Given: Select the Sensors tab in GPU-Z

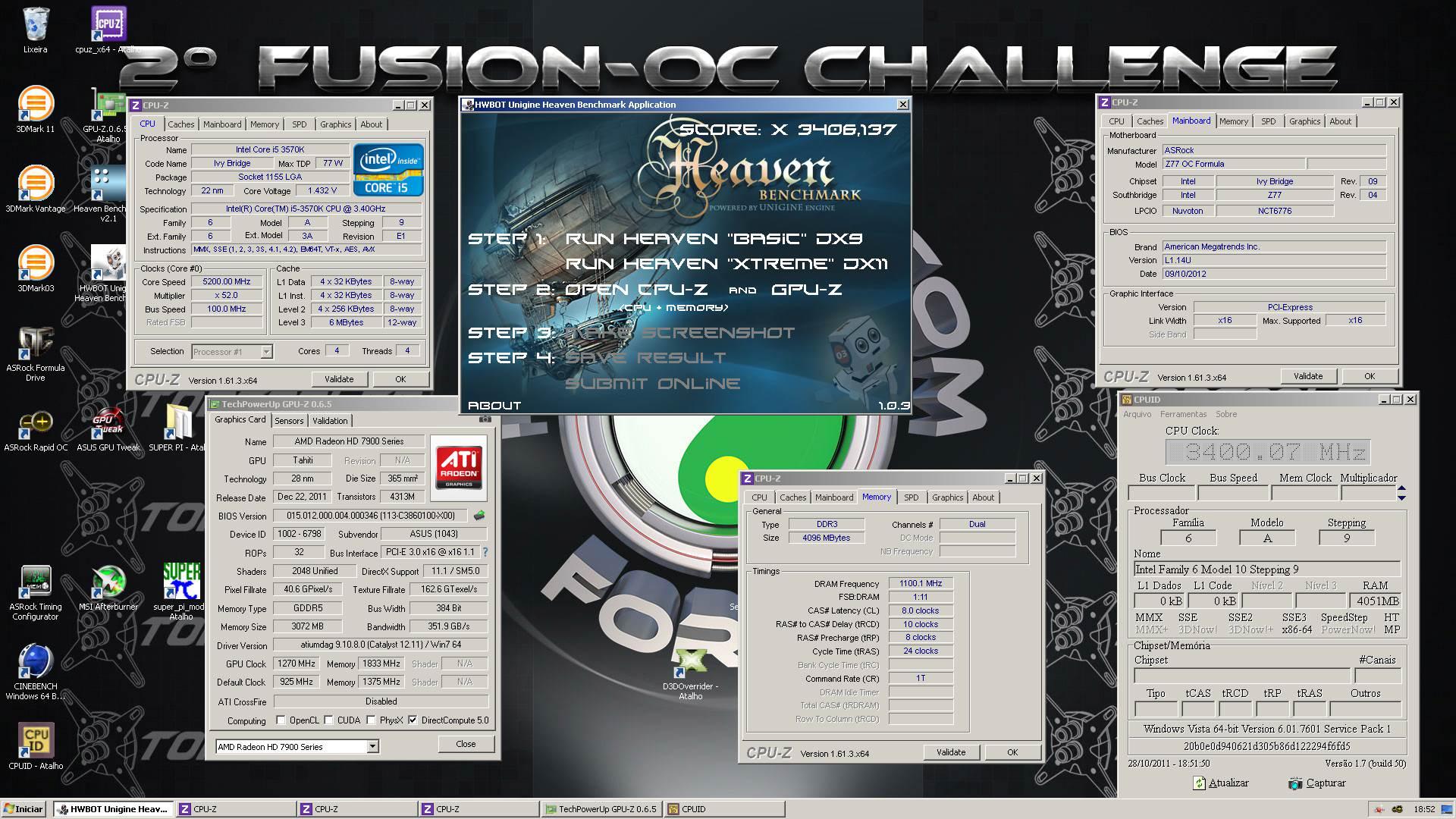Looking at the screenshot, I should click(x=289, y=421).
